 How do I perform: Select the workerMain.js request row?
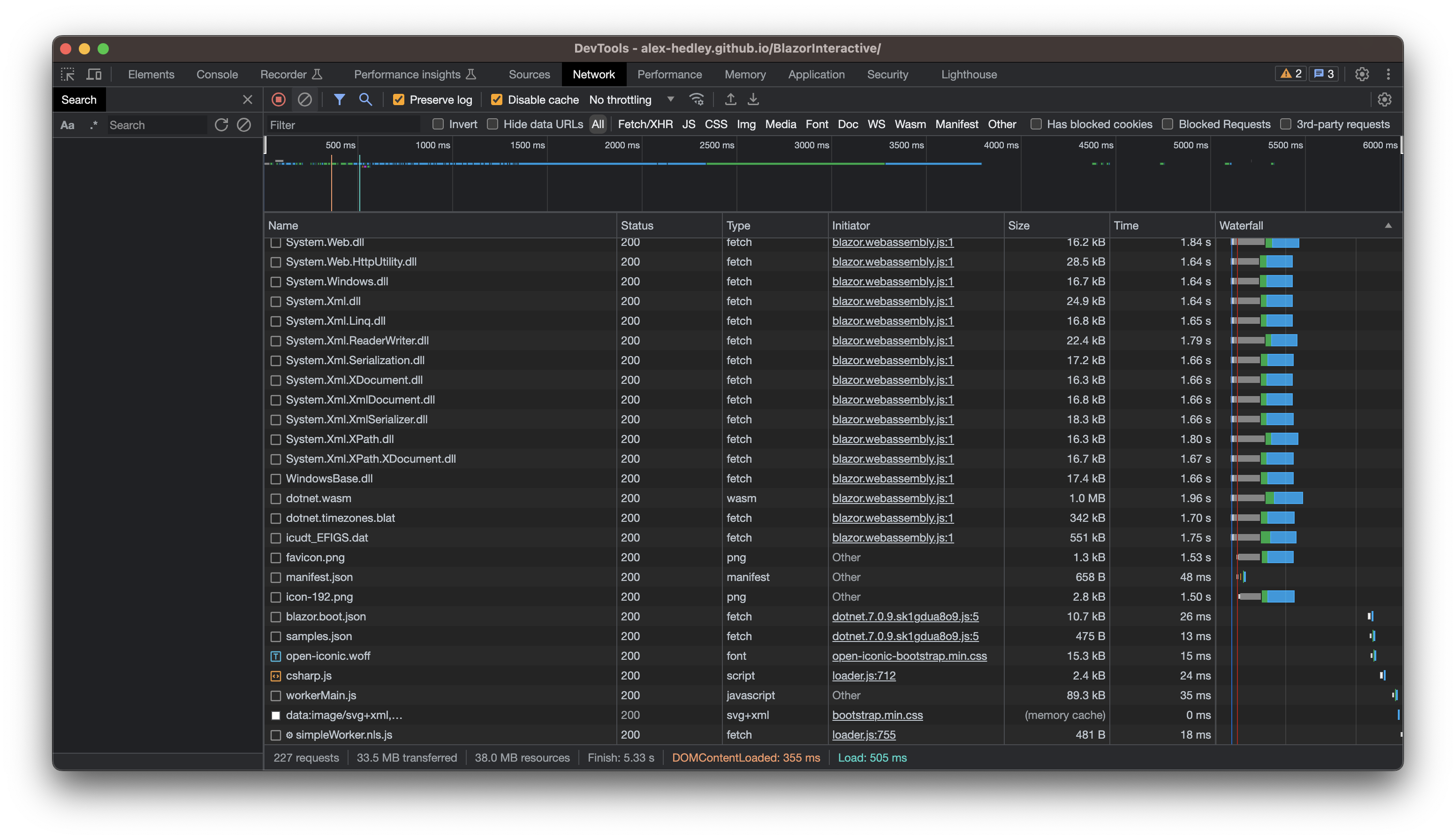click(833, 695)
